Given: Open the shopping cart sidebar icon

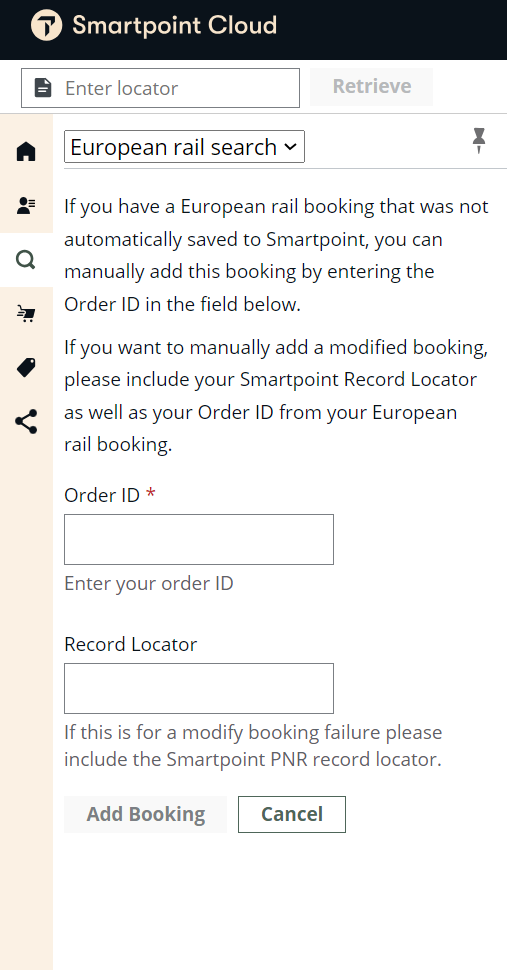Looking at the screenshot, I should coord(26,314).
